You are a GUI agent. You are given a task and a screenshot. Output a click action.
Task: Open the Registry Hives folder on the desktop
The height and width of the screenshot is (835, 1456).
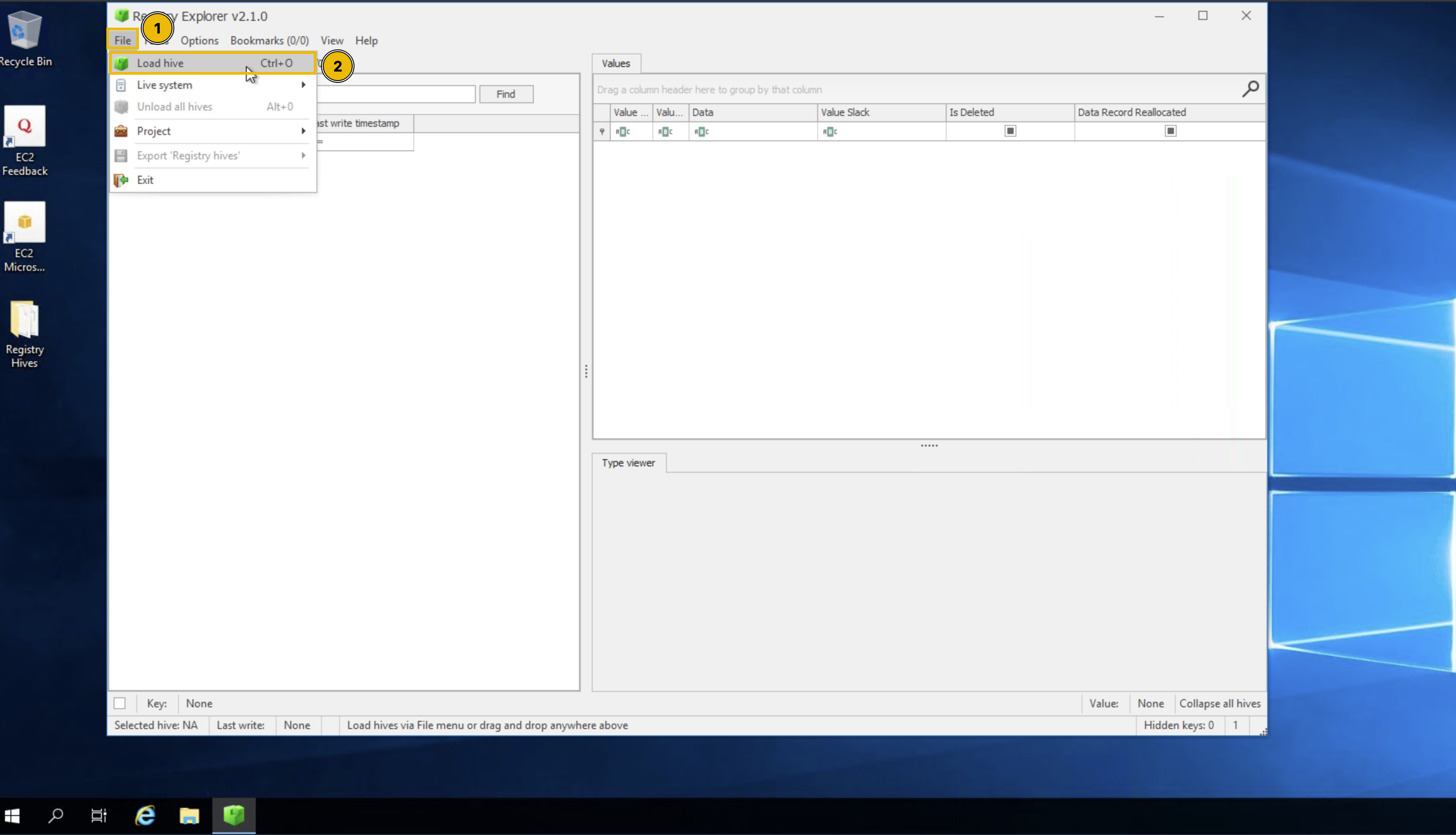(24, 318)
